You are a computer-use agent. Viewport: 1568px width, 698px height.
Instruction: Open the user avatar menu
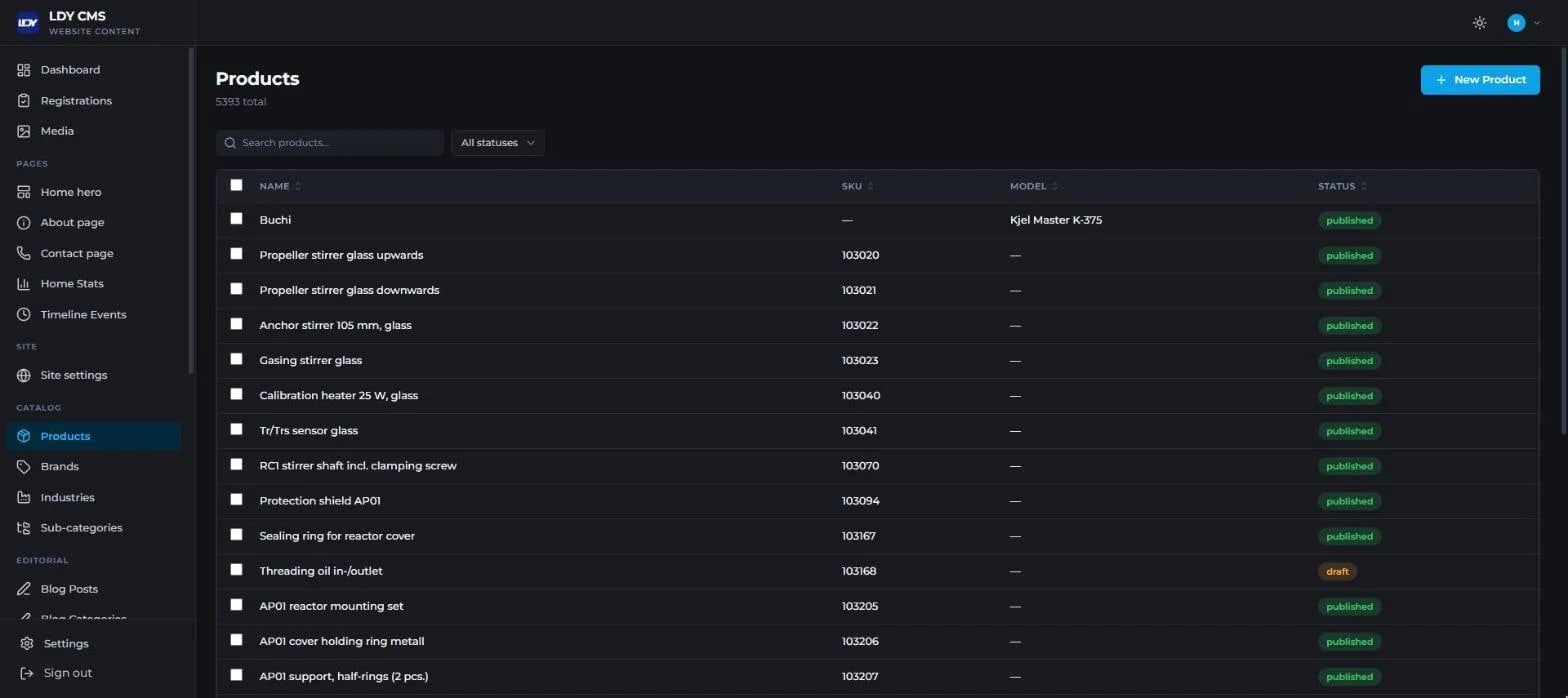tap(1516, 23)
